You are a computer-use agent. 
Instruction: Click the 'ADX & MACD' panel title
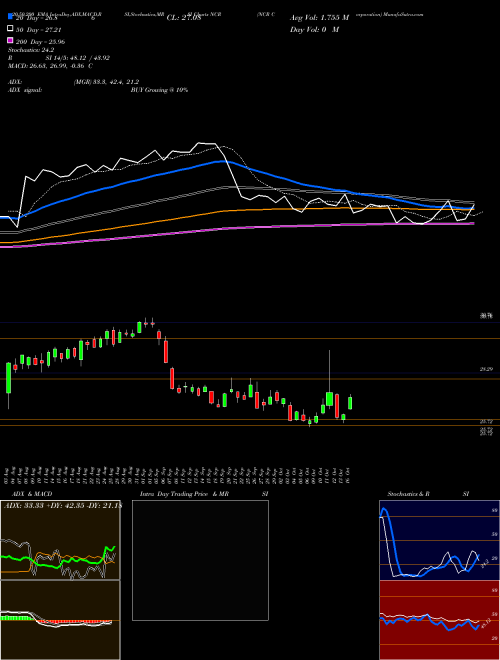(32, 494)
